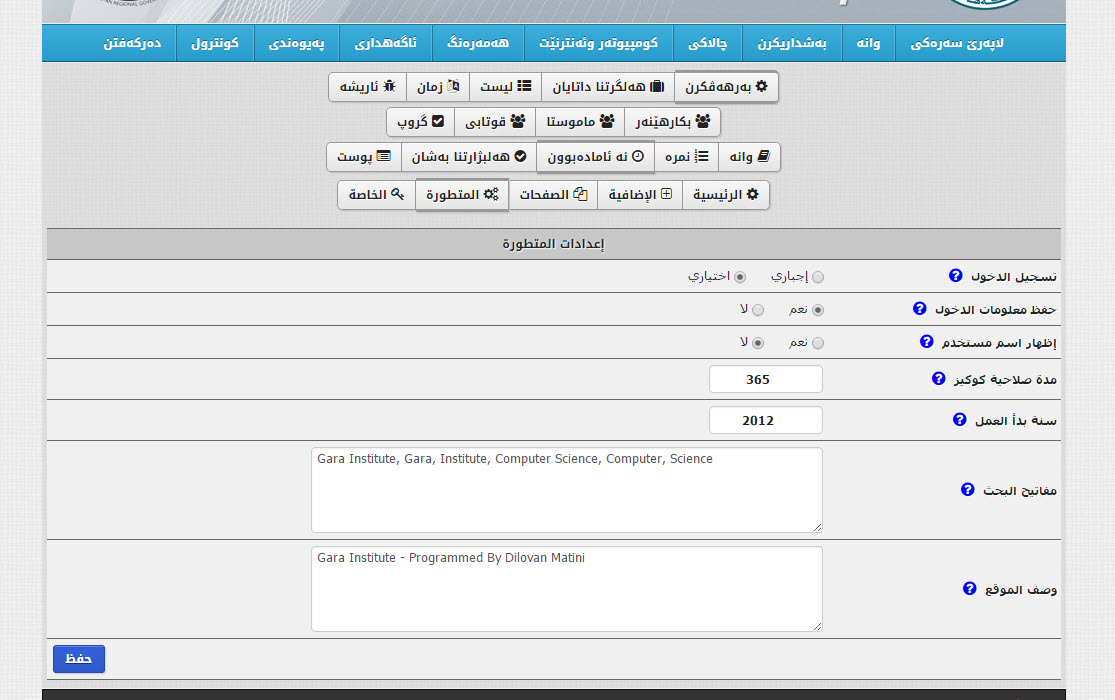Click the cookie validity field showing 365
This screenshot has width=1115, height=700.
[765, 380]
